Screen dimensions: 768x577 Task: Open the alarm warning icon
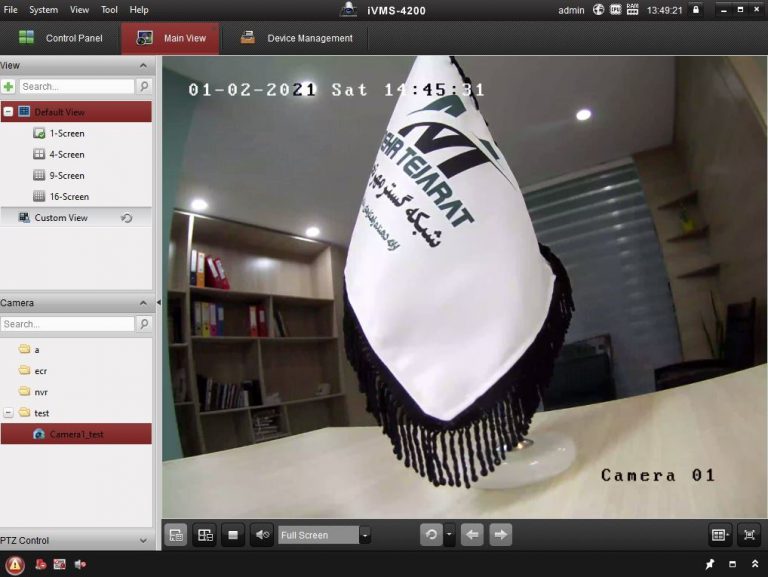coord(15,565)
